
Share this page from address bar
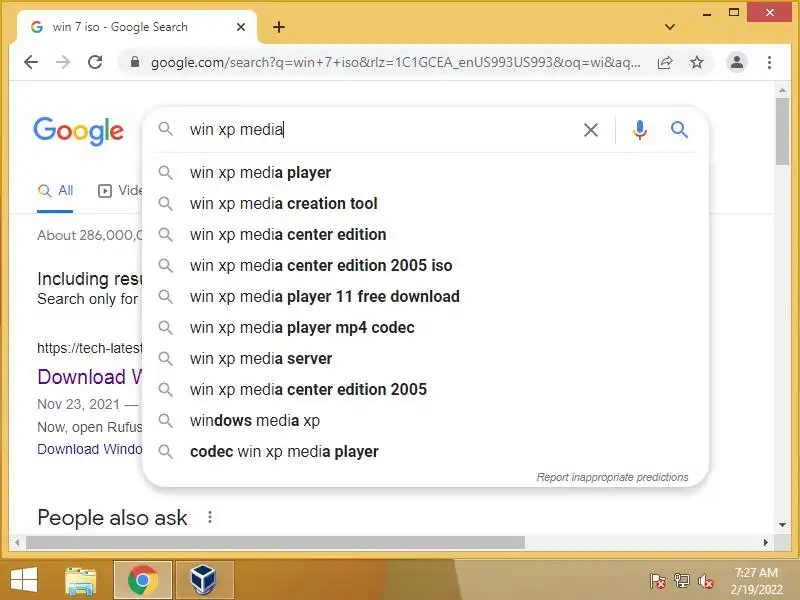(x=665, y=62)
